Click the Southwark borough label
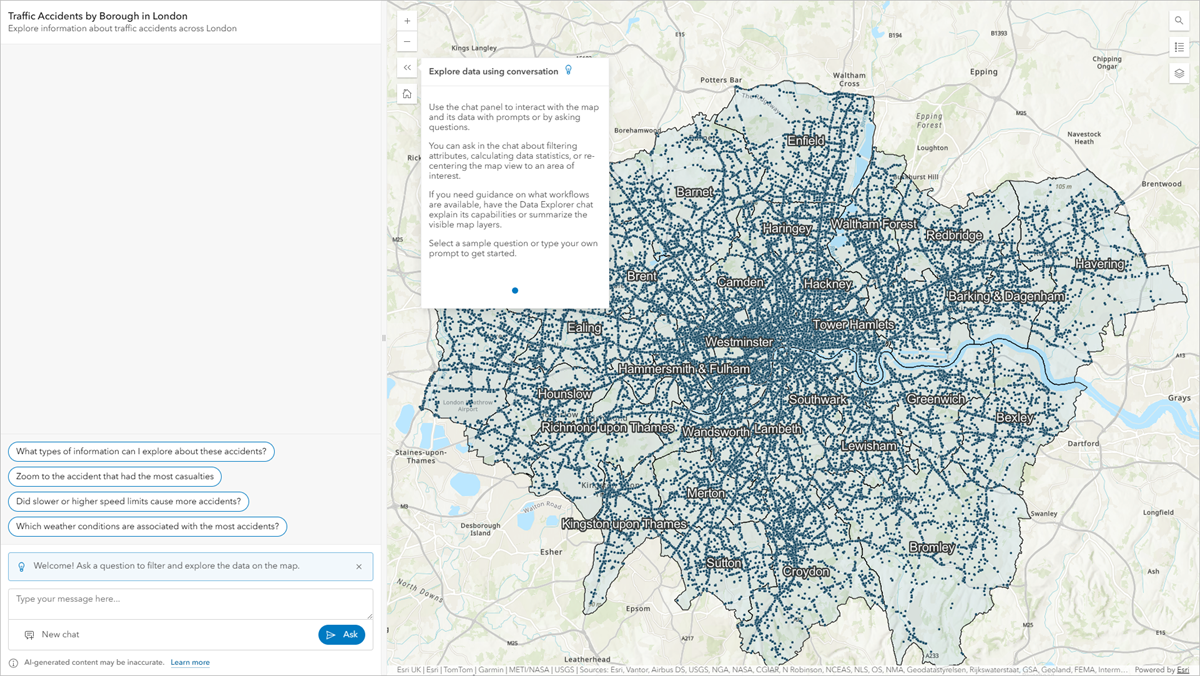 (818, 399)
